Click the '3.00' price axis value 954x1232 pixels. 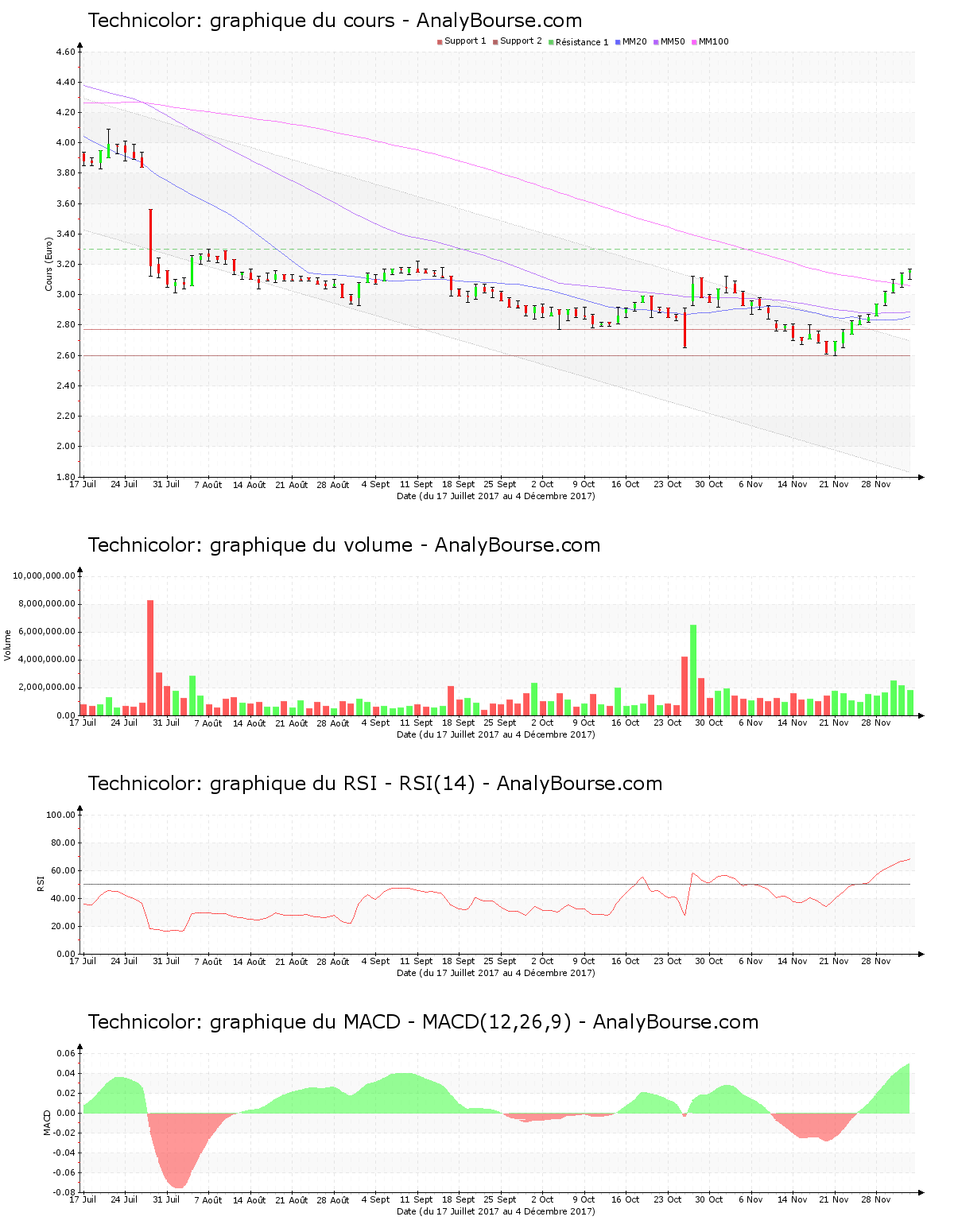(x=66, y=294)
